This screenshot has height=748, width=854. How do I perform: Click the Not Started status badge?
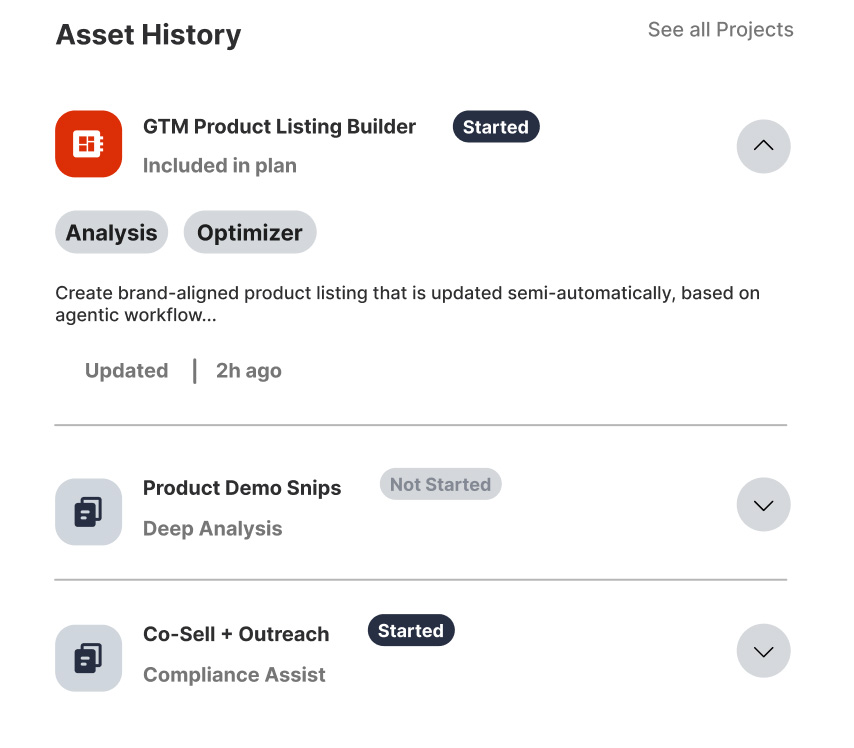point(440,485)
